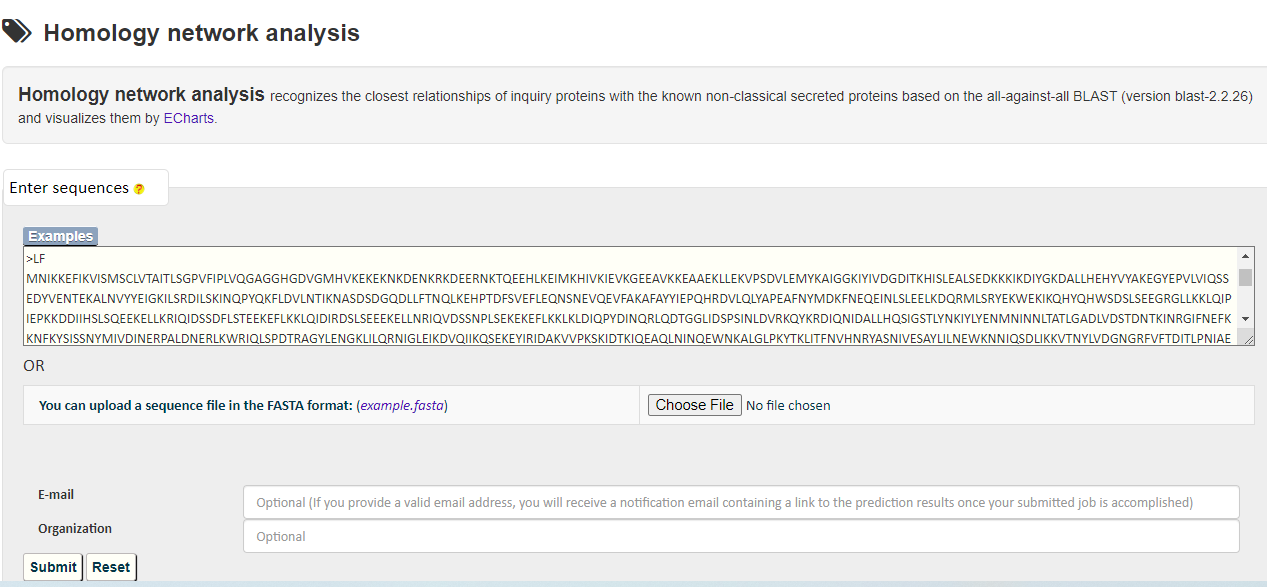Screen dimensions: 1267x587
Task: Click the scrollbar thumb in the sequence box
Action: click(x=1245, y=277)
